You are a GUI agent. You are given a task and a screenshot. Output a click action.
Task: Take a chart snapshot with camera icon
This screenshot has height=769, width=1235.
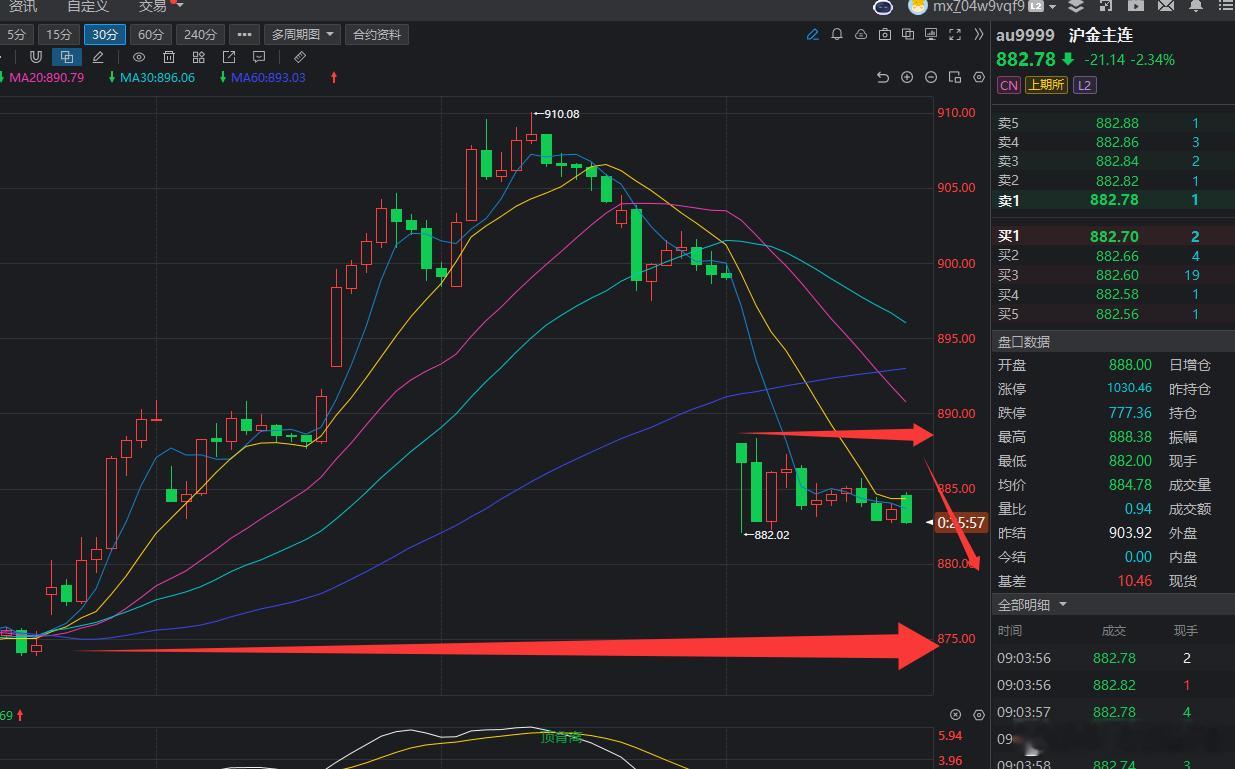[885, 34]
